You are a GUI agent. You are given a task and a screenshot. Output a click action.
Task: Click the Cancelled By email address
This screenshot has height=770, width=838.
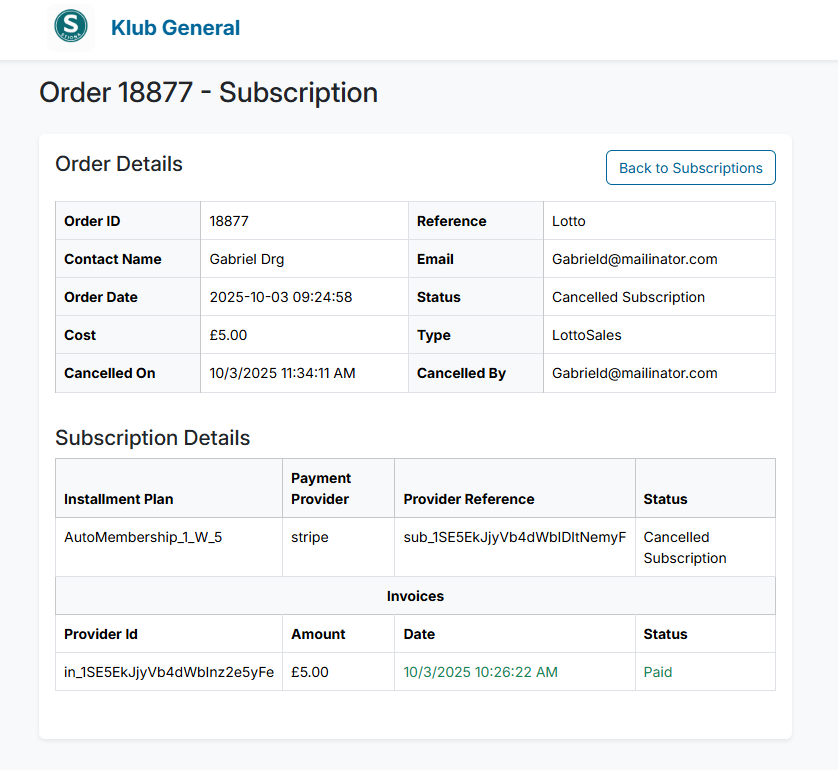[x=634, y=373]
